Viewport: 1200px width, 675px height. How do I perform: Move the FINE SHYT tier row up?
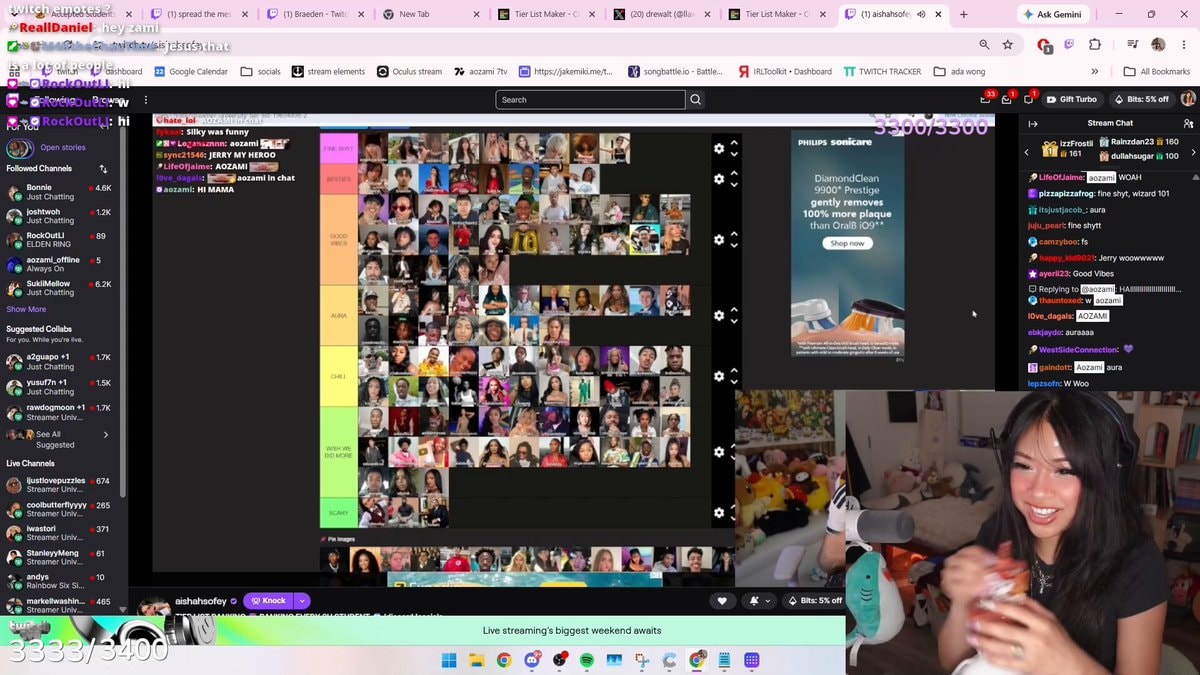click(x=734, y=143)
